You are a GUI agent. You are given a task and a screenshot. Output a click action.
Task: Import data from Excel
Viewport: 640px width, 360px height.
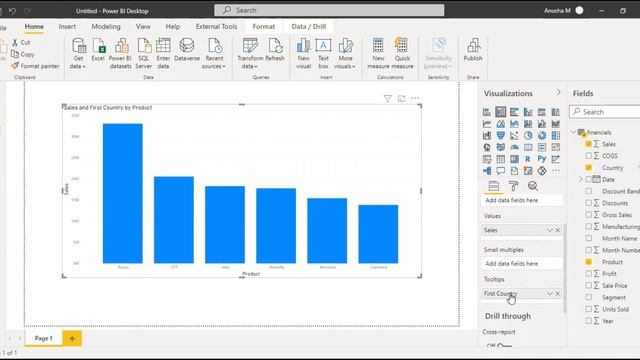click(x=98, y=50)
